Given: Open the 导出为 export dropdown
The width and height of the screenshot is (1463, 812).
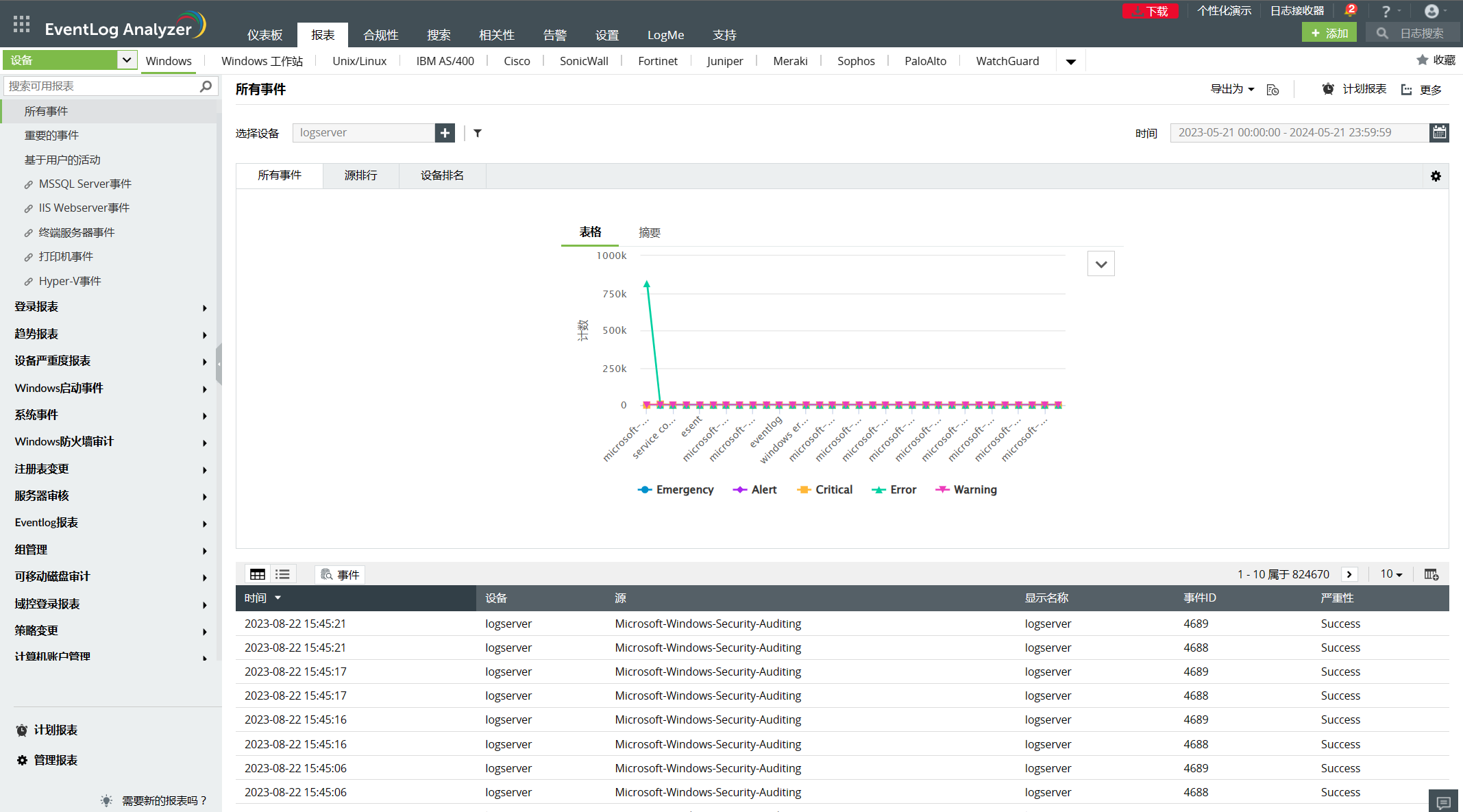Looking at the screenshot, I should tap(1231, 89).
